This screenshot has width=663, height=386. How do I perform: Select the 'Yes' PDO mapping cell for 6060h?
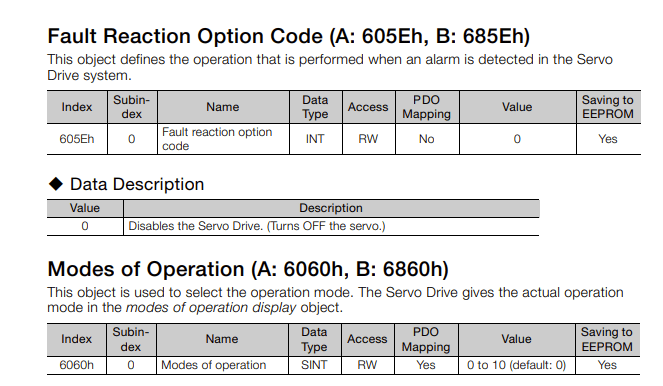pyautogui.click(x=426, y=365)
